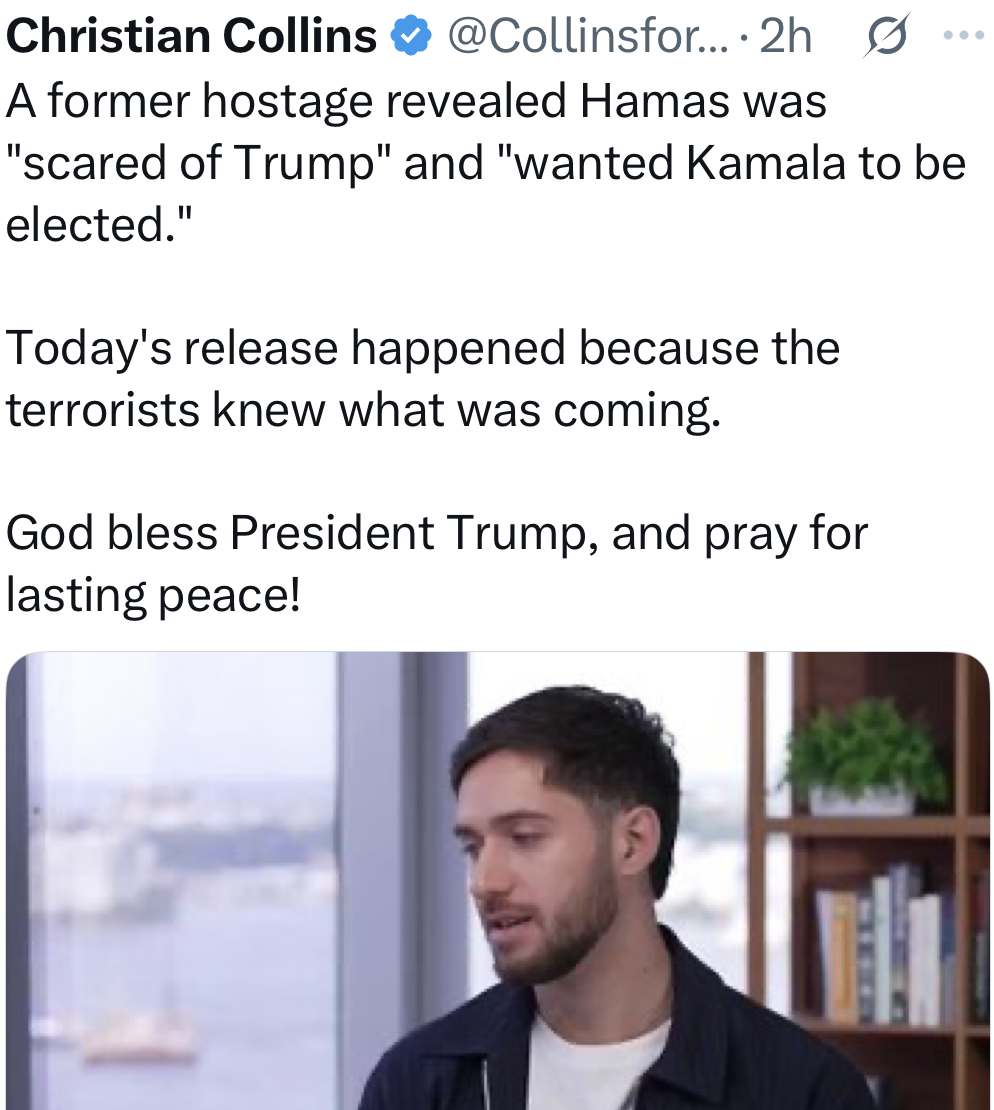The height and width of the screenshot is (1110, 994).
Task: Click the word "elected." in tweet
Action: [x=99, y=224]
